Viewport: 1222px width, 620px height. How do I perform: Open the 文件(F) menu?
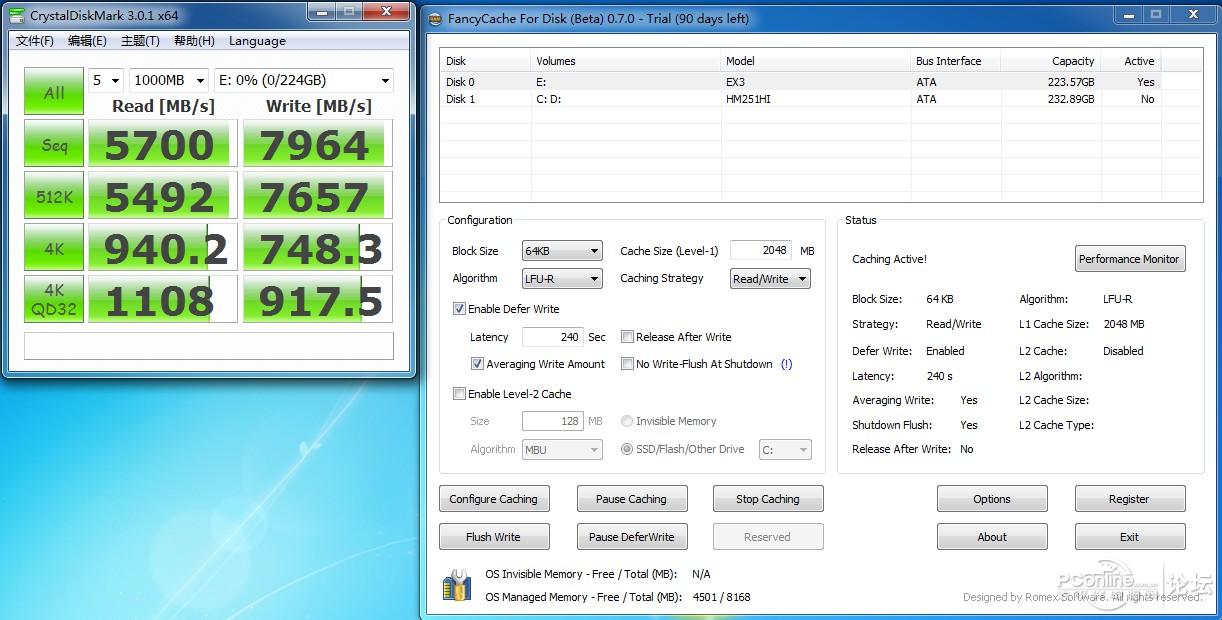[x=35, y=41]
